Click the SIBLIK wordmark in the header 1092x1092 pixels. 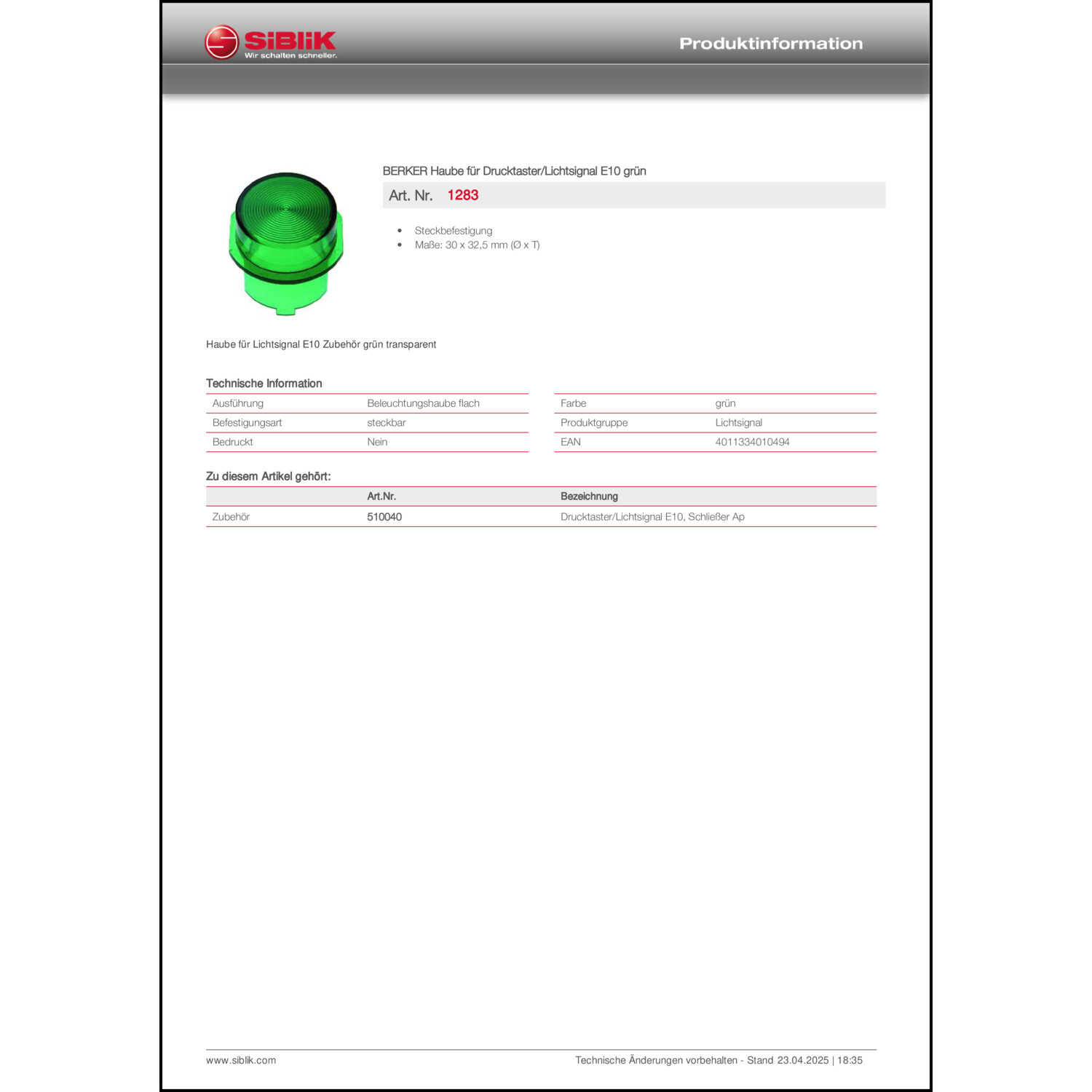[x=290, y=41]
